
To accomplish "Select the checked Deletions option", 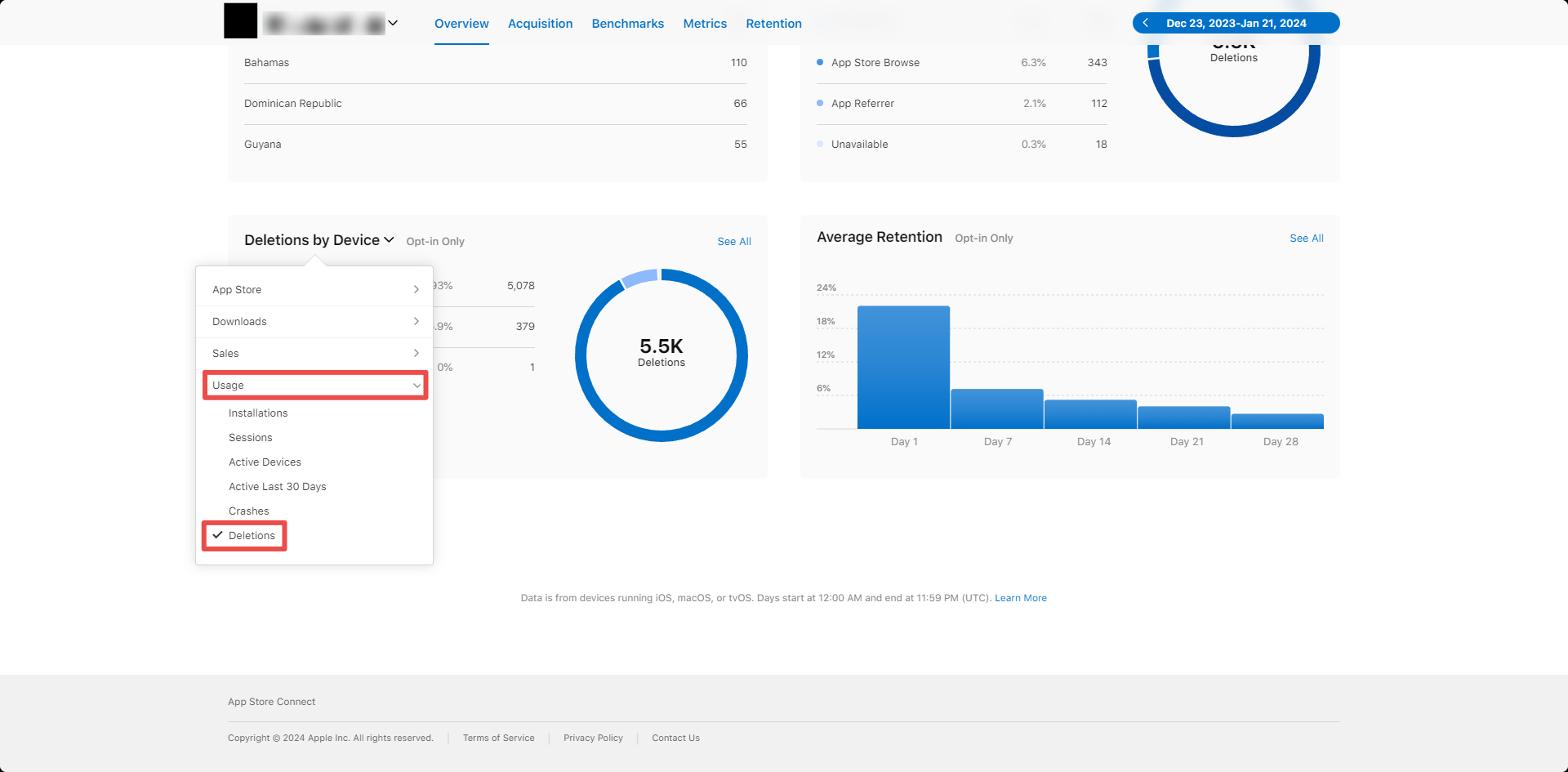I will coord(244,536).
